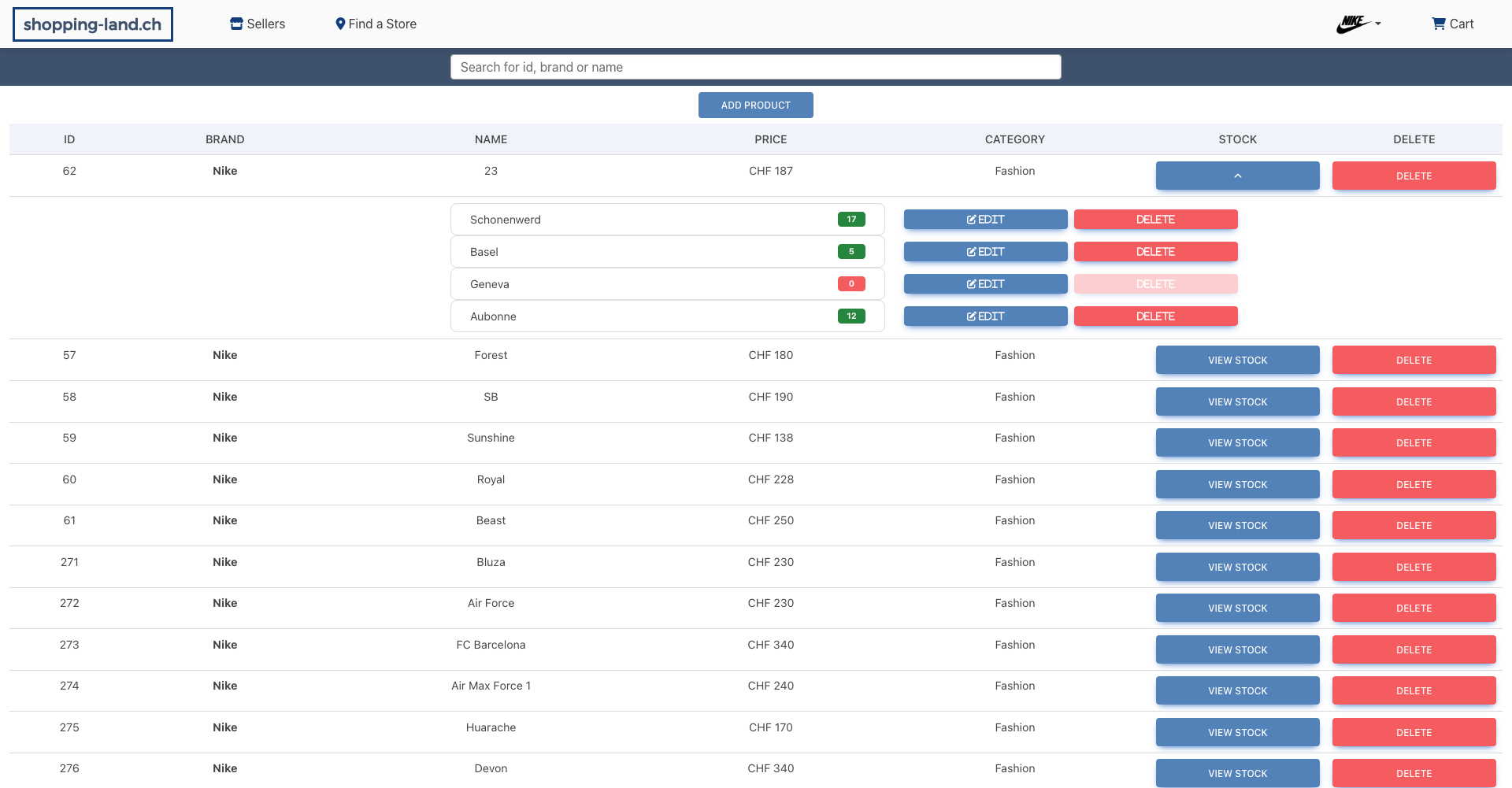1512x788 pixels.
Task: View stock for the Air Max Force 1
Action: tap(1237, 690)
